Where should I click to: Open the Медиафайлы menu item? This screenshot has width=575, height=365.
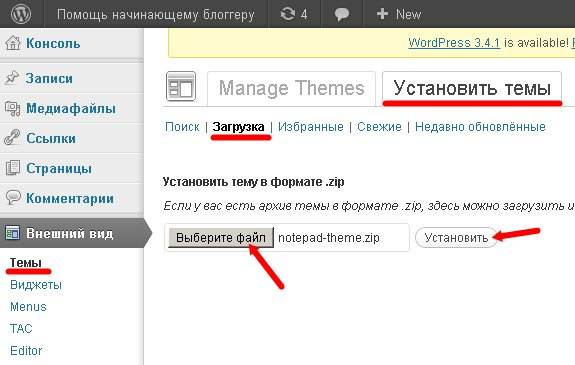71,109
